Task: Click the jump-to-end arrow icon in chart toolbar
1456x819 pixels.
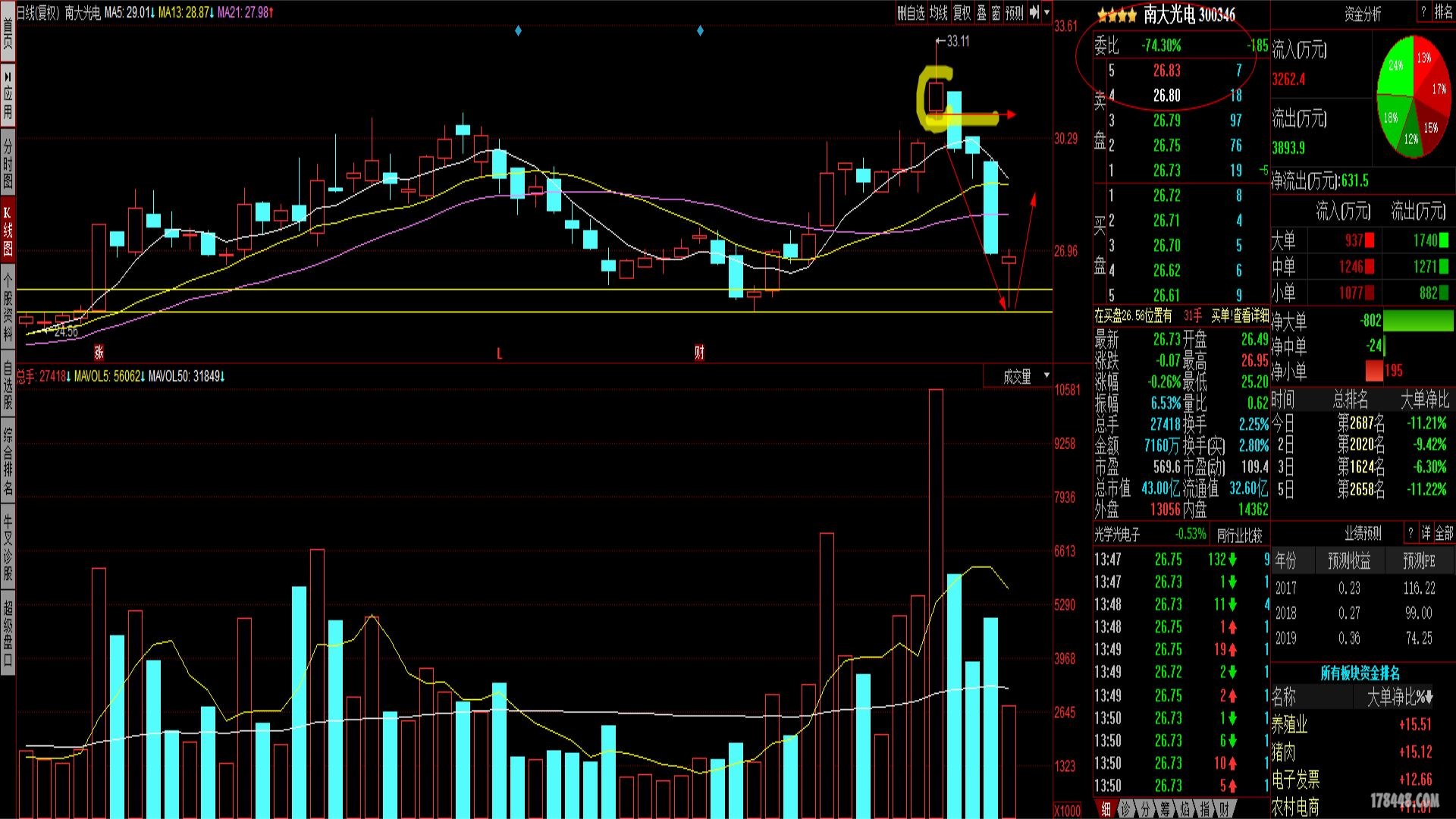Action: tap(1034, 12)
